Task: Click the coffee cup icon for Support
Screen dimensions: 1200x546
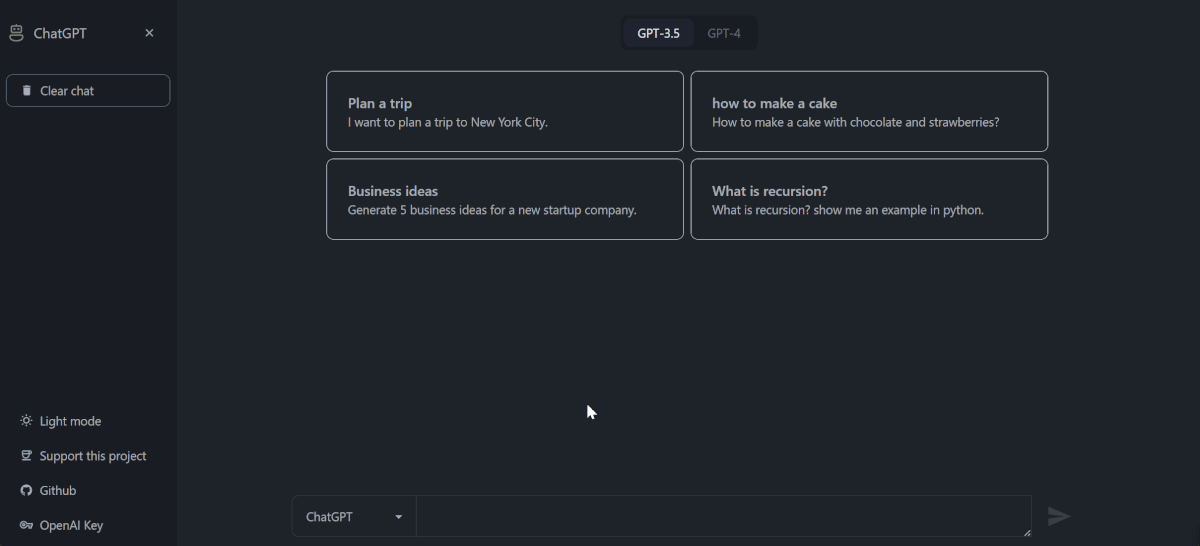Action: (27, 456)
